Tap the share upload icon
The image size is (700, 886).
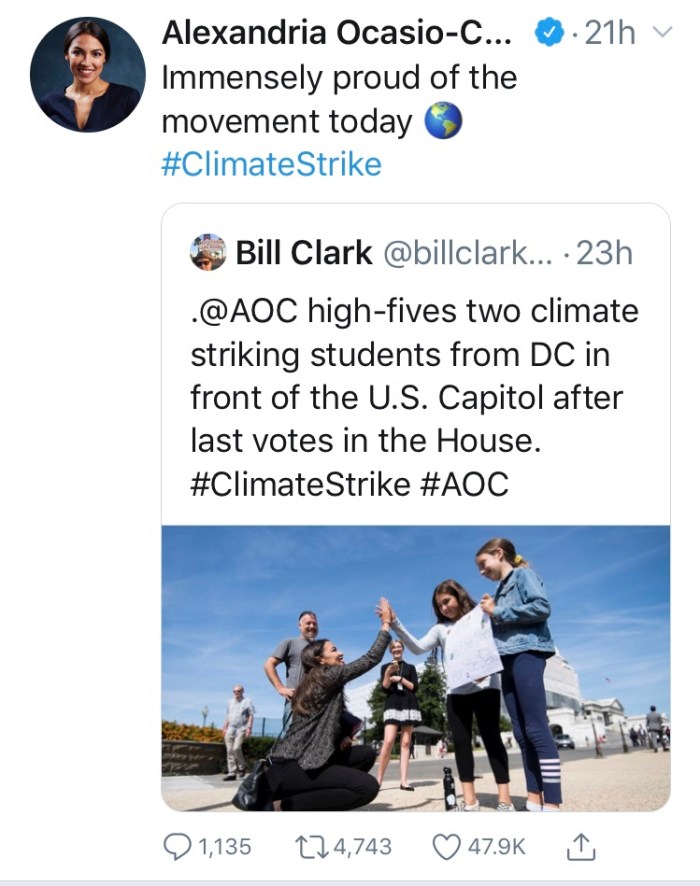(579, 845)
